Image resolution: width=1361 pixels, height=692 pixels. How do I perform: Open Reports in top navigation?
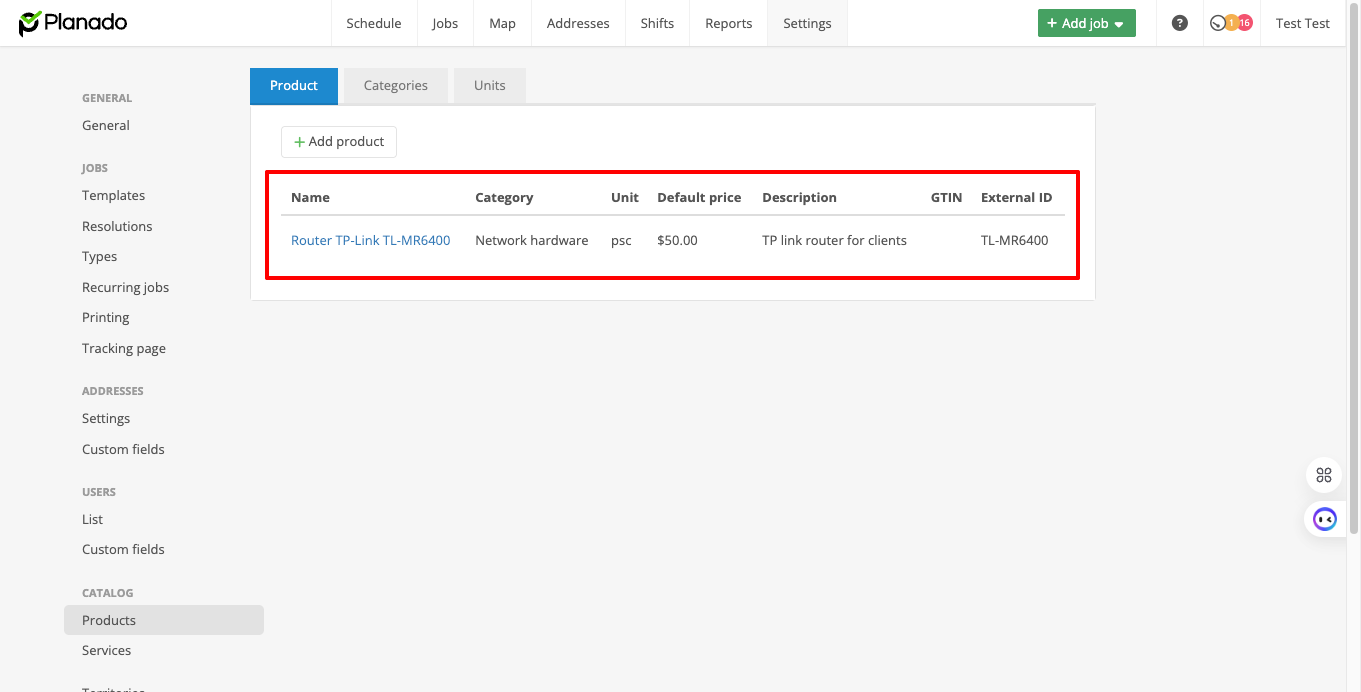[728, 23]
